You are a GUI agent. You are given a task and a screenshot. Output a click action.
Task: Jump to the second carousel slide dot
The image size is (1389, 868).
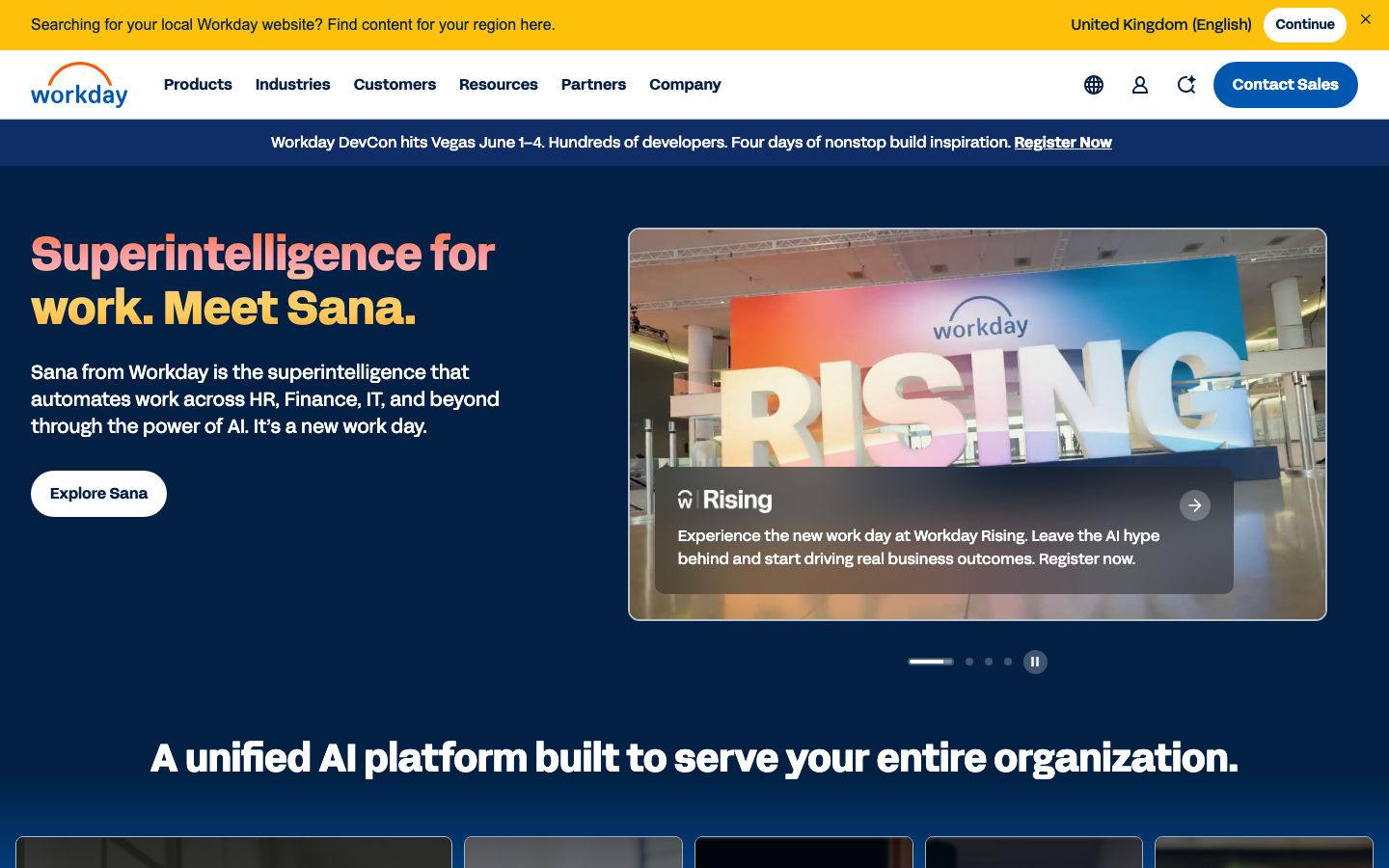(x=969, y=662)
